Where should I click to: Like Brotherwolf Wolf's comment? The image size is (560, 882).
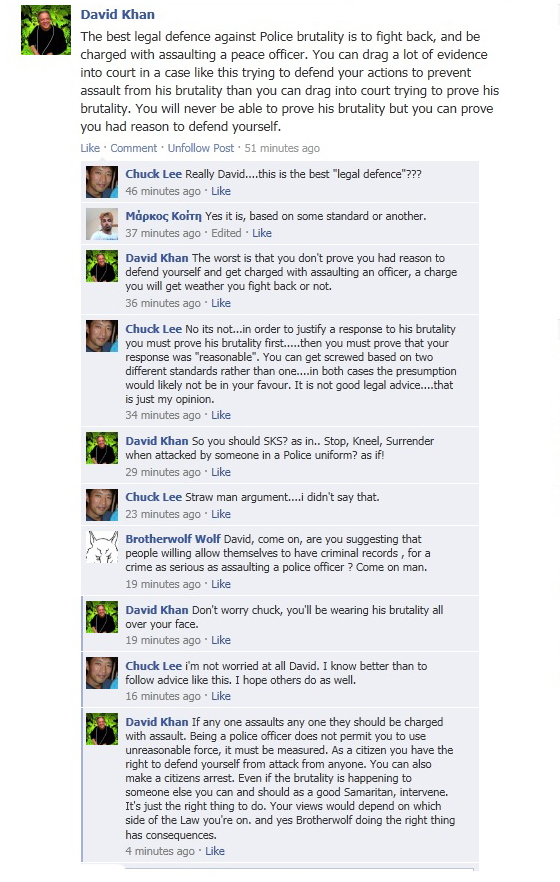coord(221,584)
